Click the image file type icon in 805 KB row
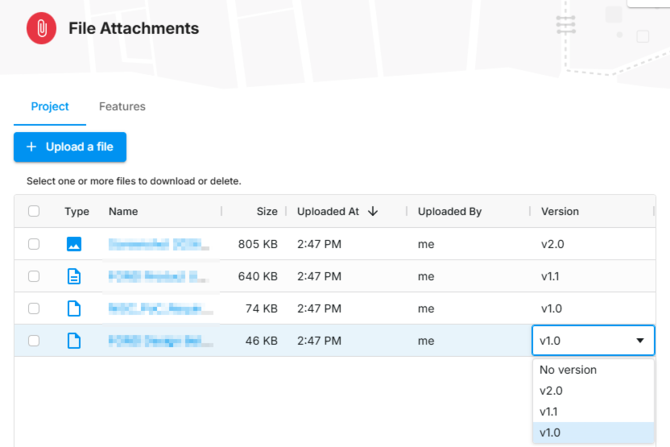 click(74, 244)
